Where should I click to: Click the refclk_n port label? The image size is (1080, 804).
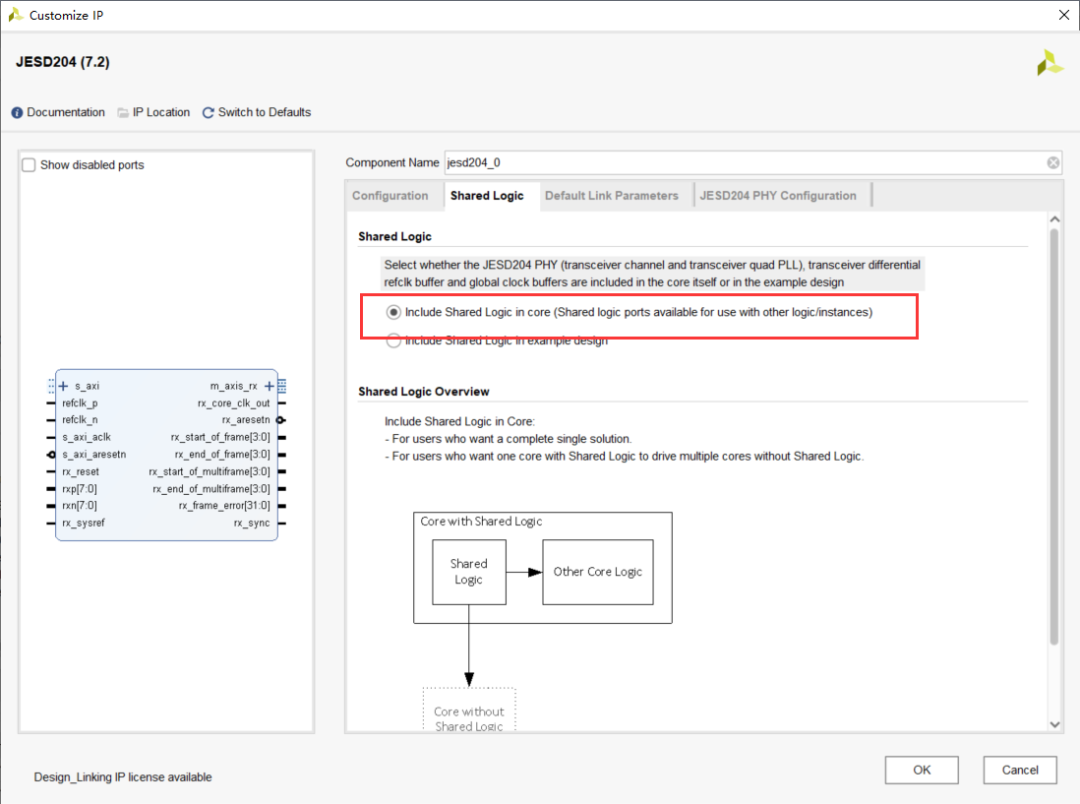80,420
